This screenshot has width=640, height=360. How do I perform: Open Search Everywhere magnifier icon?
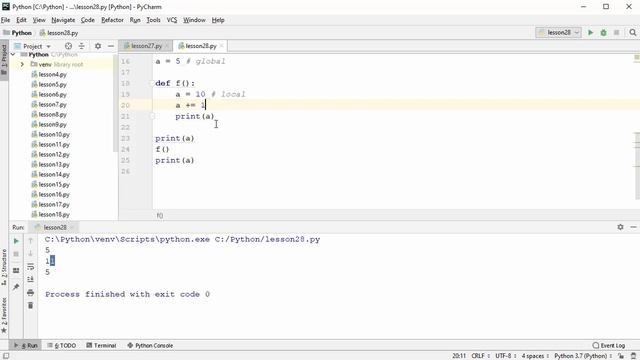(x=633, y=33)
